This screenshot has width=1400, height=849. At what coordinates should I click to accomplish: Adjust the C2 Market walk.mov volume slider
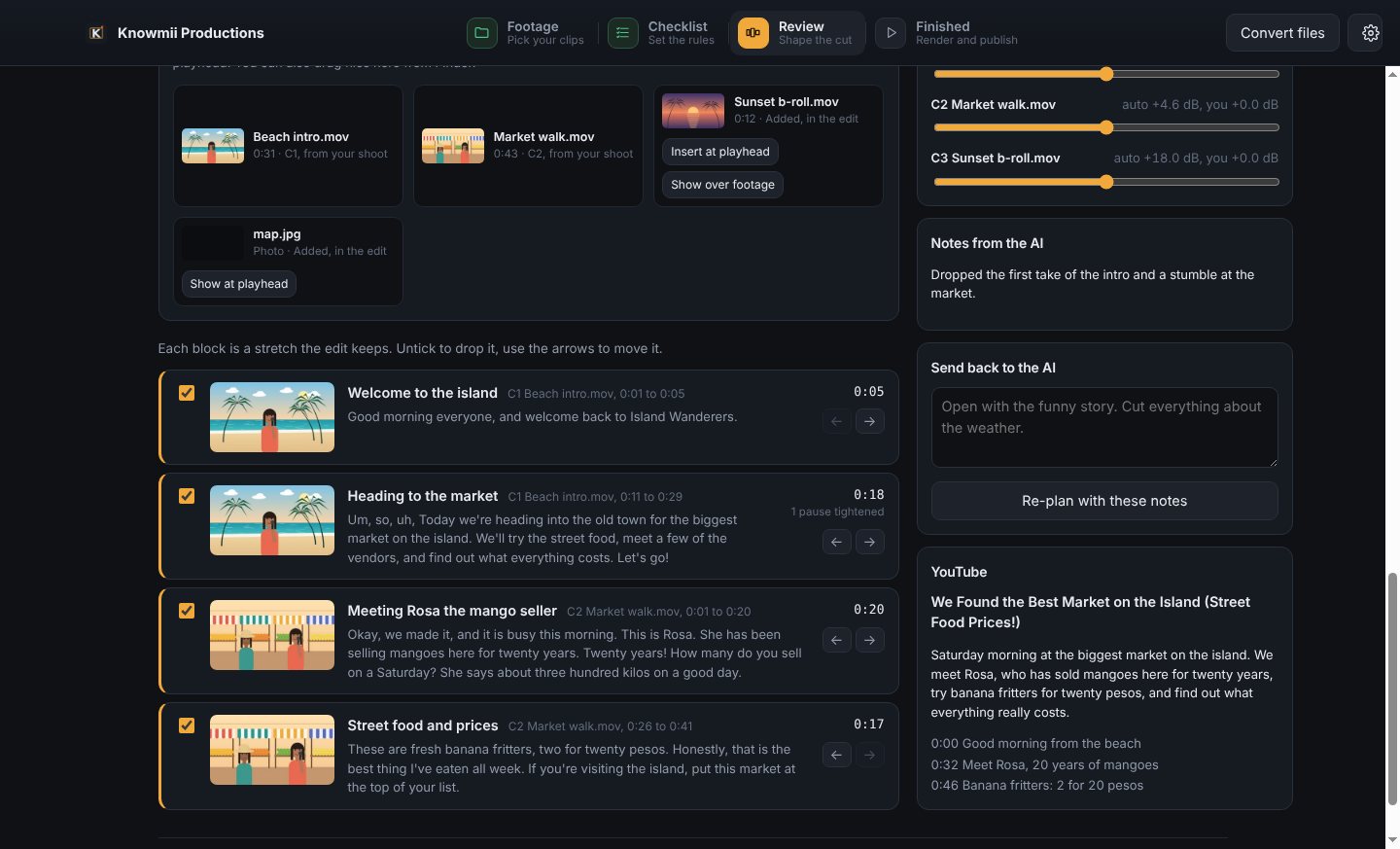click(x=1106, y=127)
